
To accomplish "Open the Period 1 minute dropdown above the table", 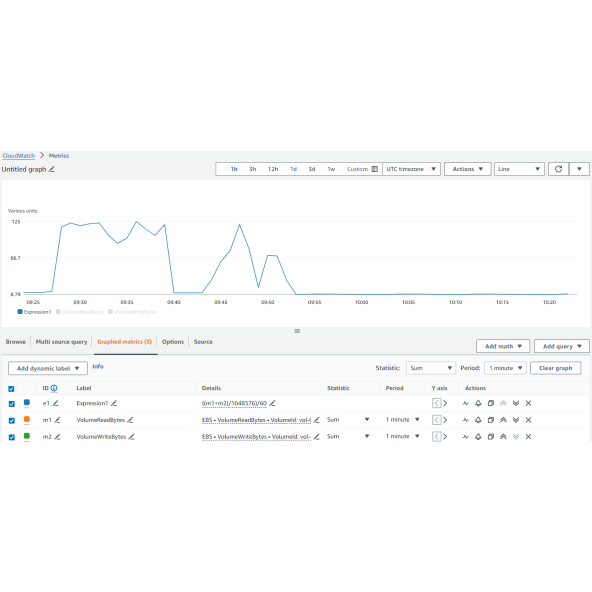I will point(505,368).
